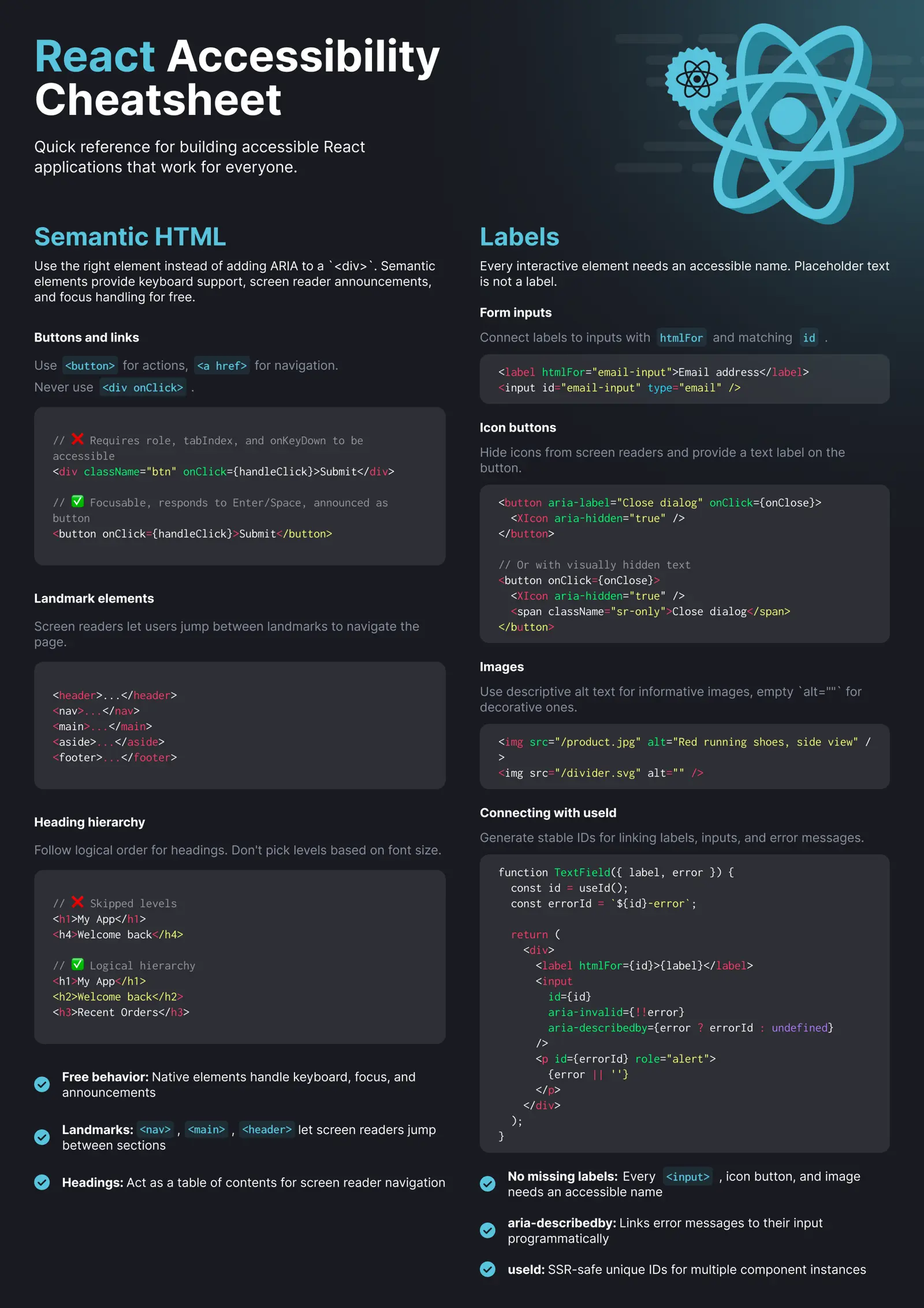Click the '<img src="/divider.svg" alt="" />' line
This screenshot has height=1308, width=924.
[601, 773]
